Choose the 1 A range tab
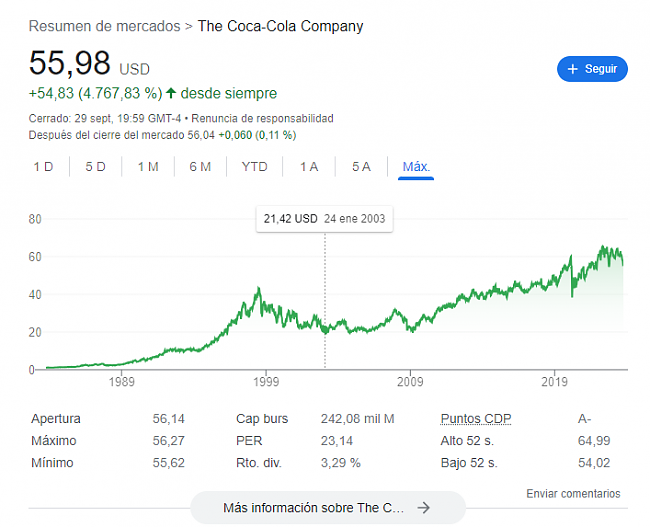The image size is (650, 527). tap(309, 167)
